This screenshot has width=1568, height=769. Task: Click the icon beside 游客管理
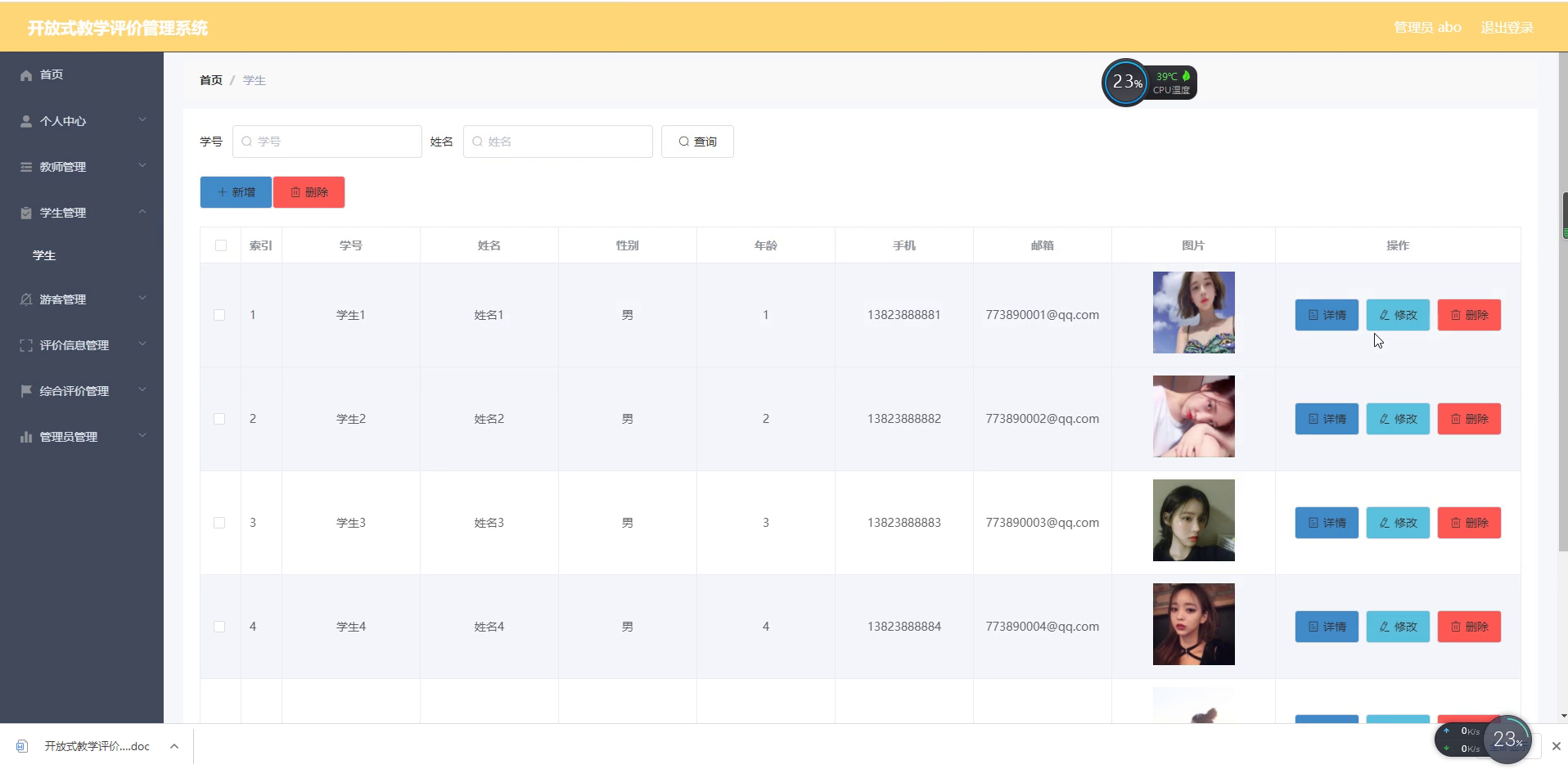point(26,299)
